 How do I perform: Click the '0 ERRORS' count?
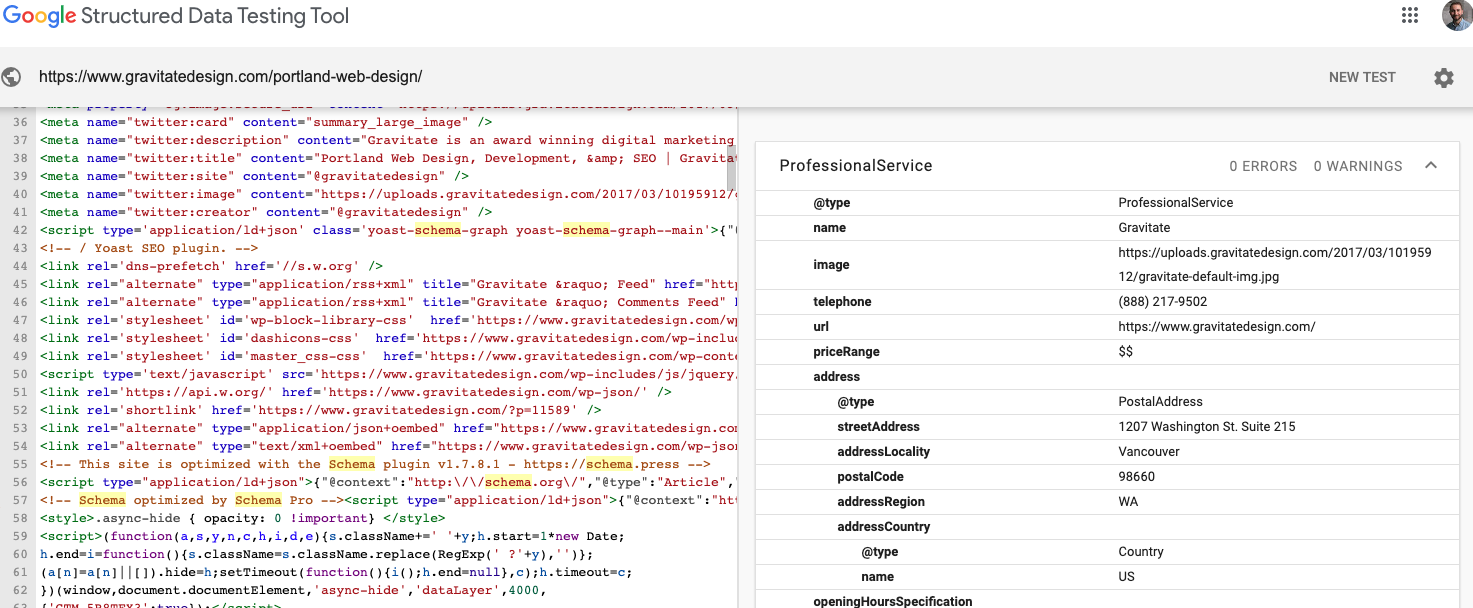(1263, 166)
